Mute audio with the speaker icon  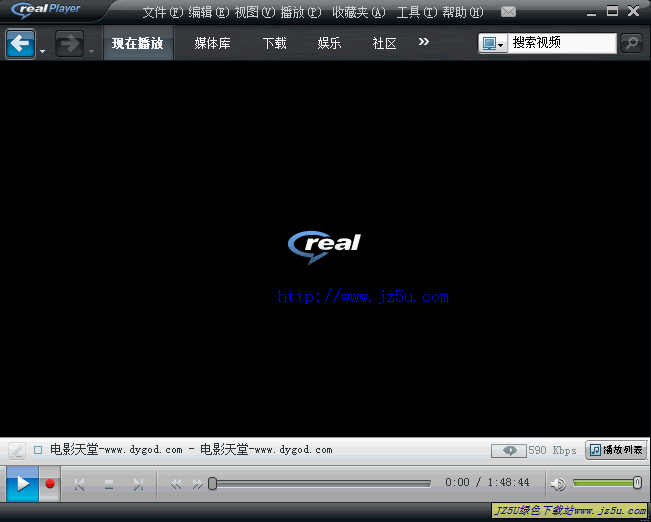click(x=558, y=484)
